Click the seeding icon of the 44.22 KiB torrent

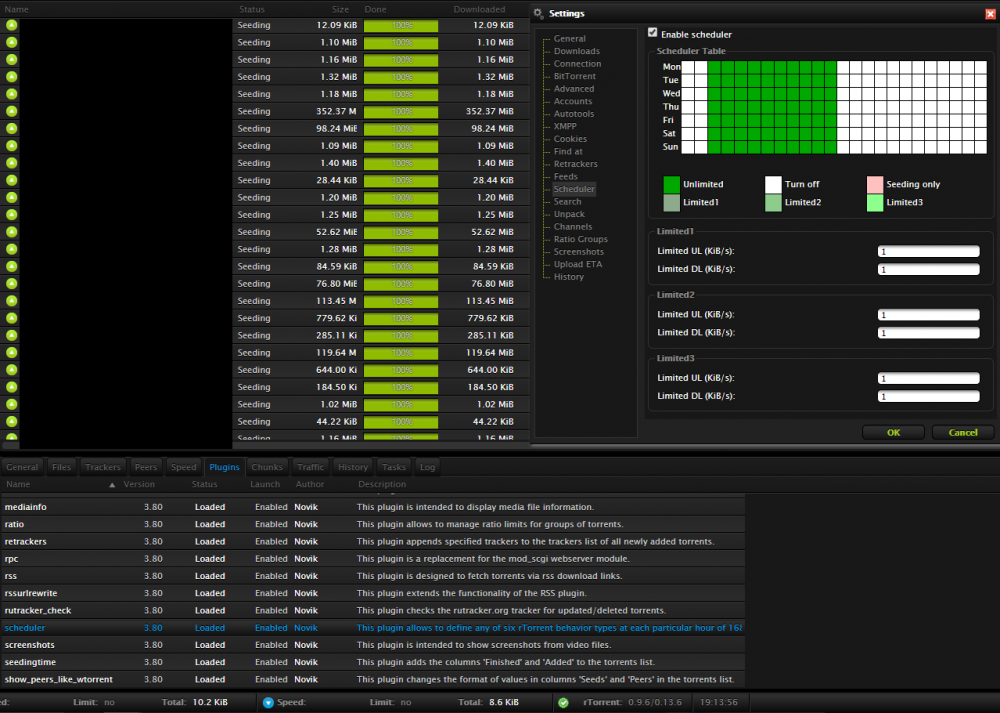point(11,421)
